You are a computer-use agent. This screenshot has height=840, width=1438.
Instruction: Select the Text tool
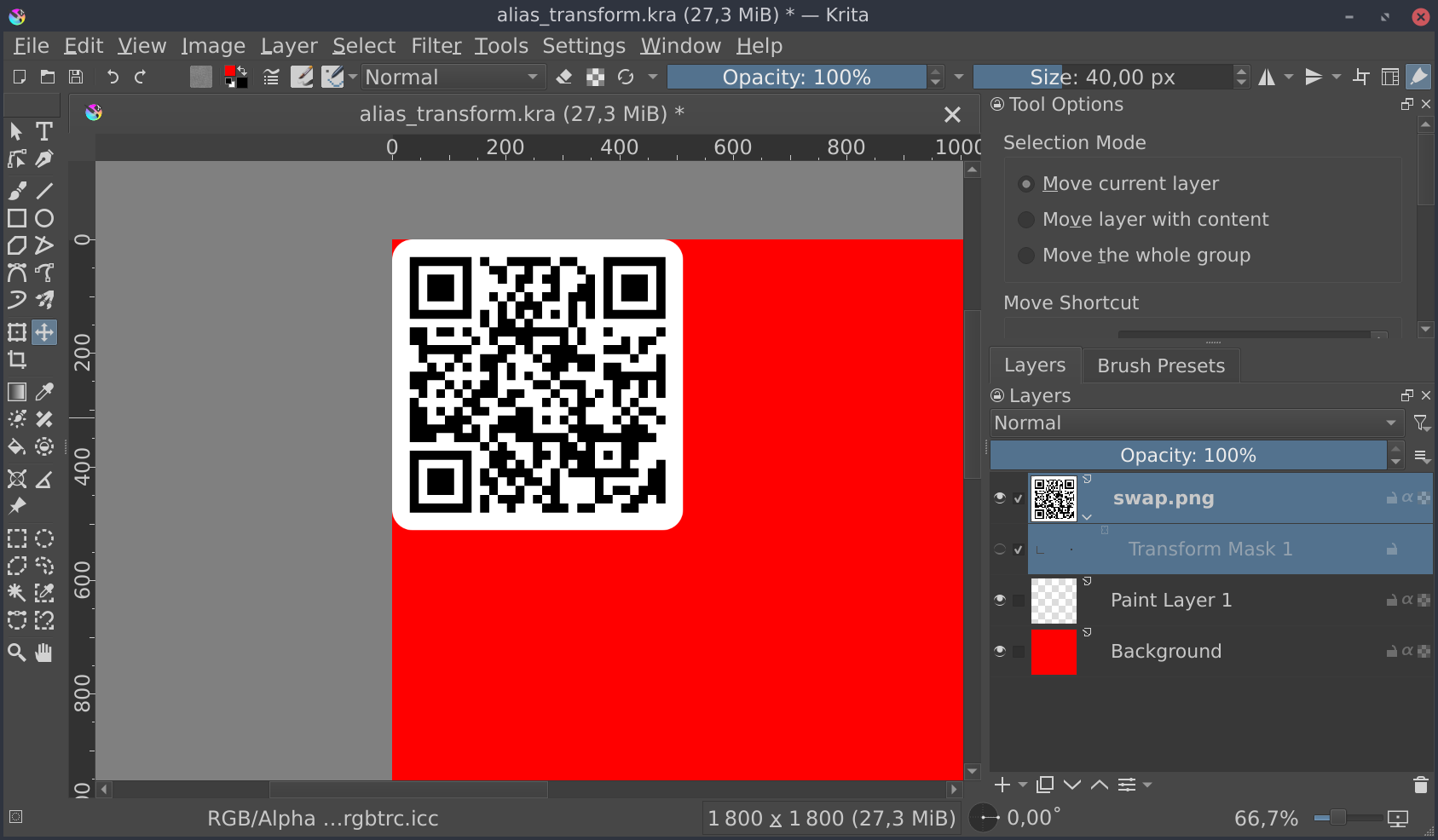(44, 131)
